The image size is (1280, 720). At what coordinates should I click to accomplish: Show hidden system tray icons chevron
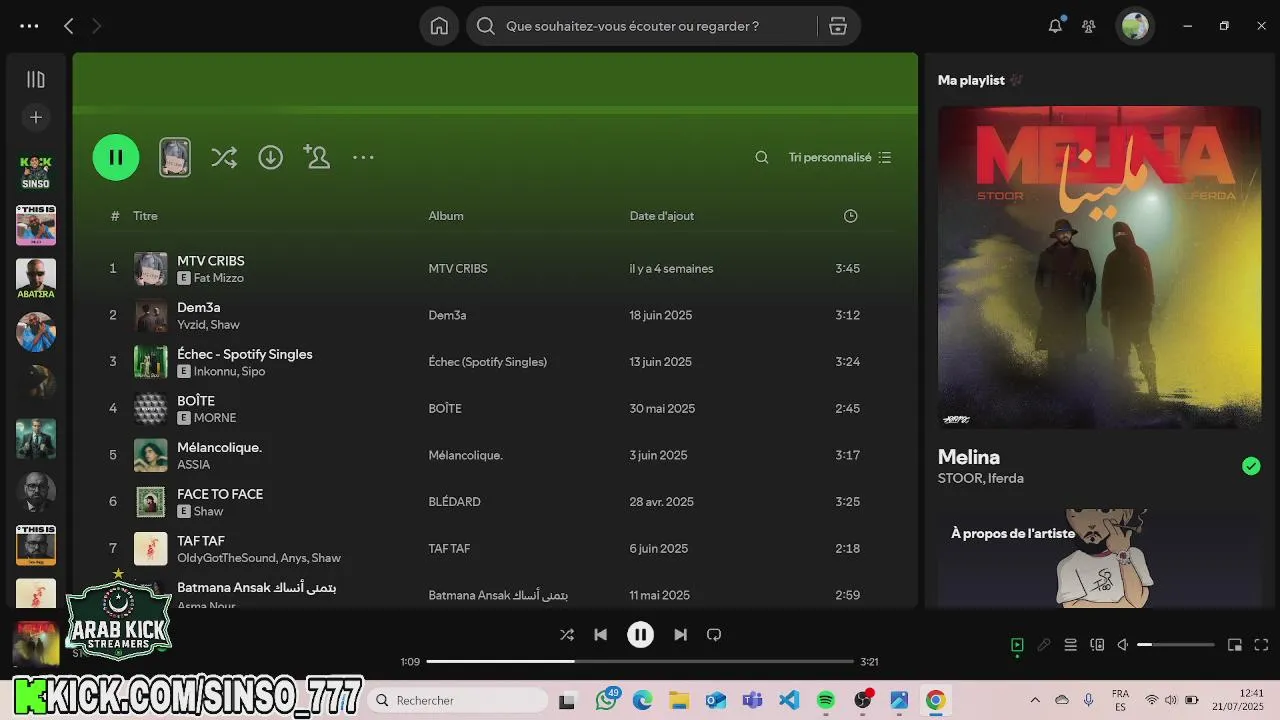pyautogui.click(x=1035, y=700)
